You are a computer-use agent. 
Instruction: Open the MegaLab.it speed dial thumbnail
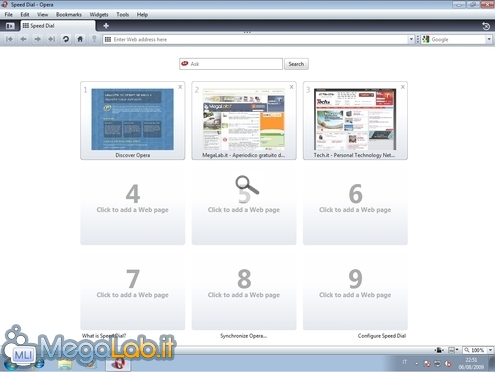(x=244, y=120)
